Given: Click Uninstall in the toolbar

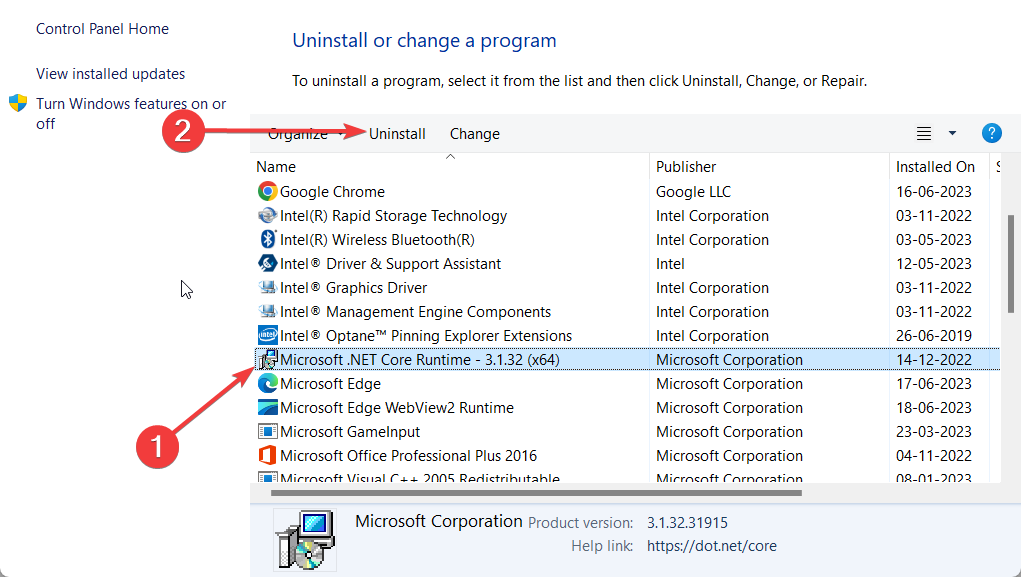Looking at the screenshot, I should coord(397,134).
